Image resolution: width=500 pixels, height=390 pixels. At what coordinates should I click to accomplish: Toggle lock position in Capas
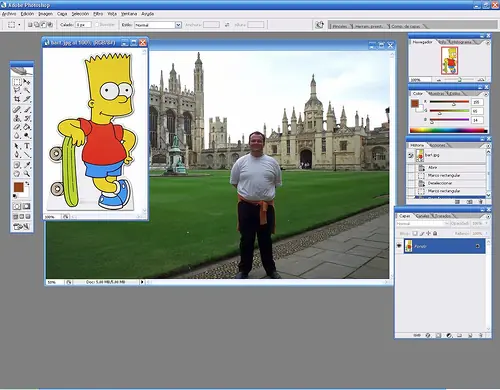428,233
